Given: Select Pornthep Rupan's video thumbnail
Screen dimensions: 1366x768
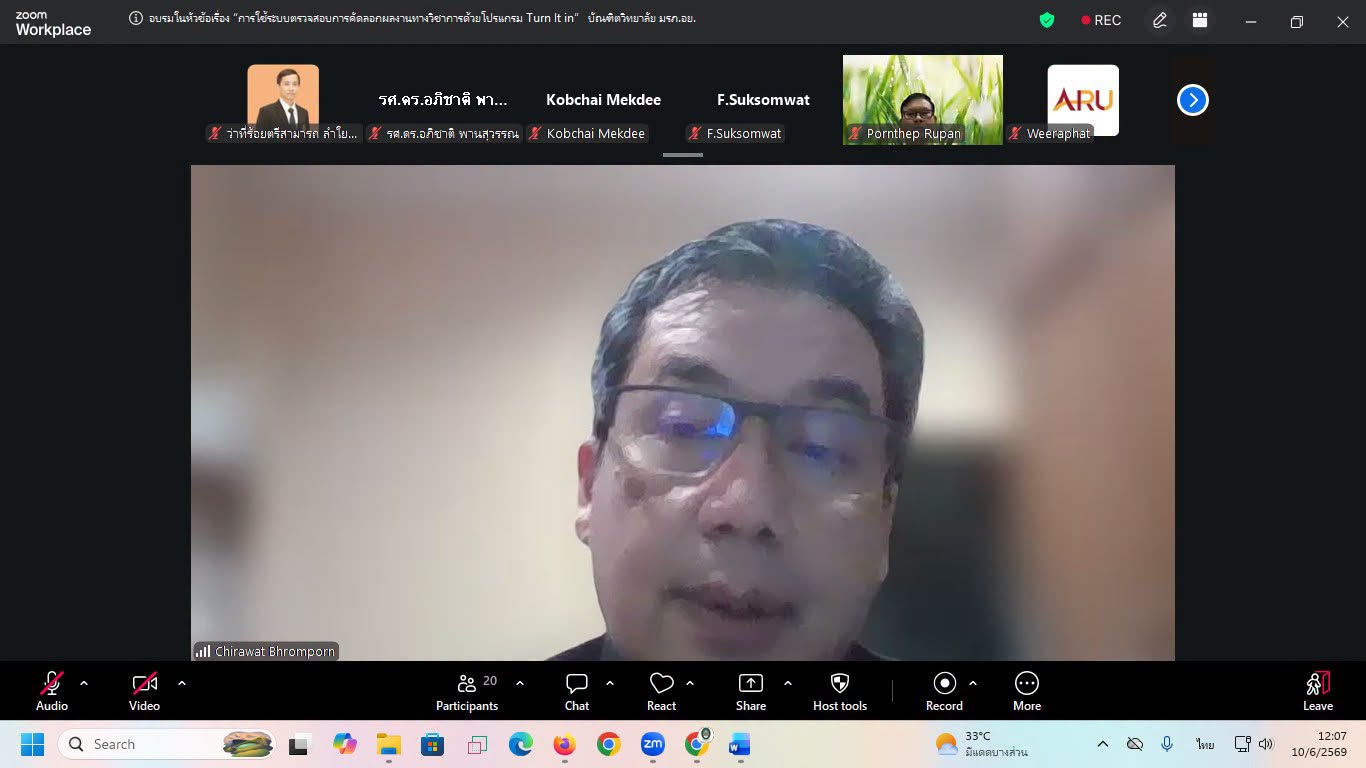Looking at the screenshot, I should [923, 100].
